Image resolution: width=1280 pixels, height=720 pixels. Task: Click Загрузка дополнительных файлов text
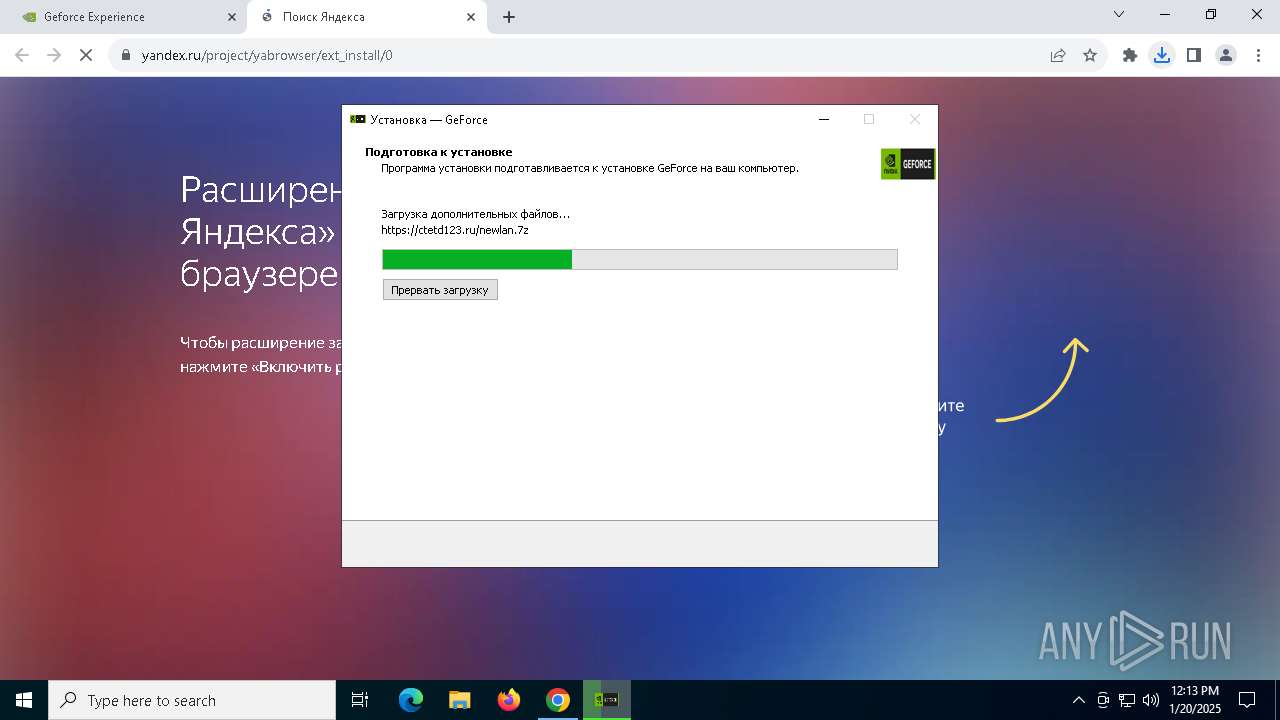(475, 214)
